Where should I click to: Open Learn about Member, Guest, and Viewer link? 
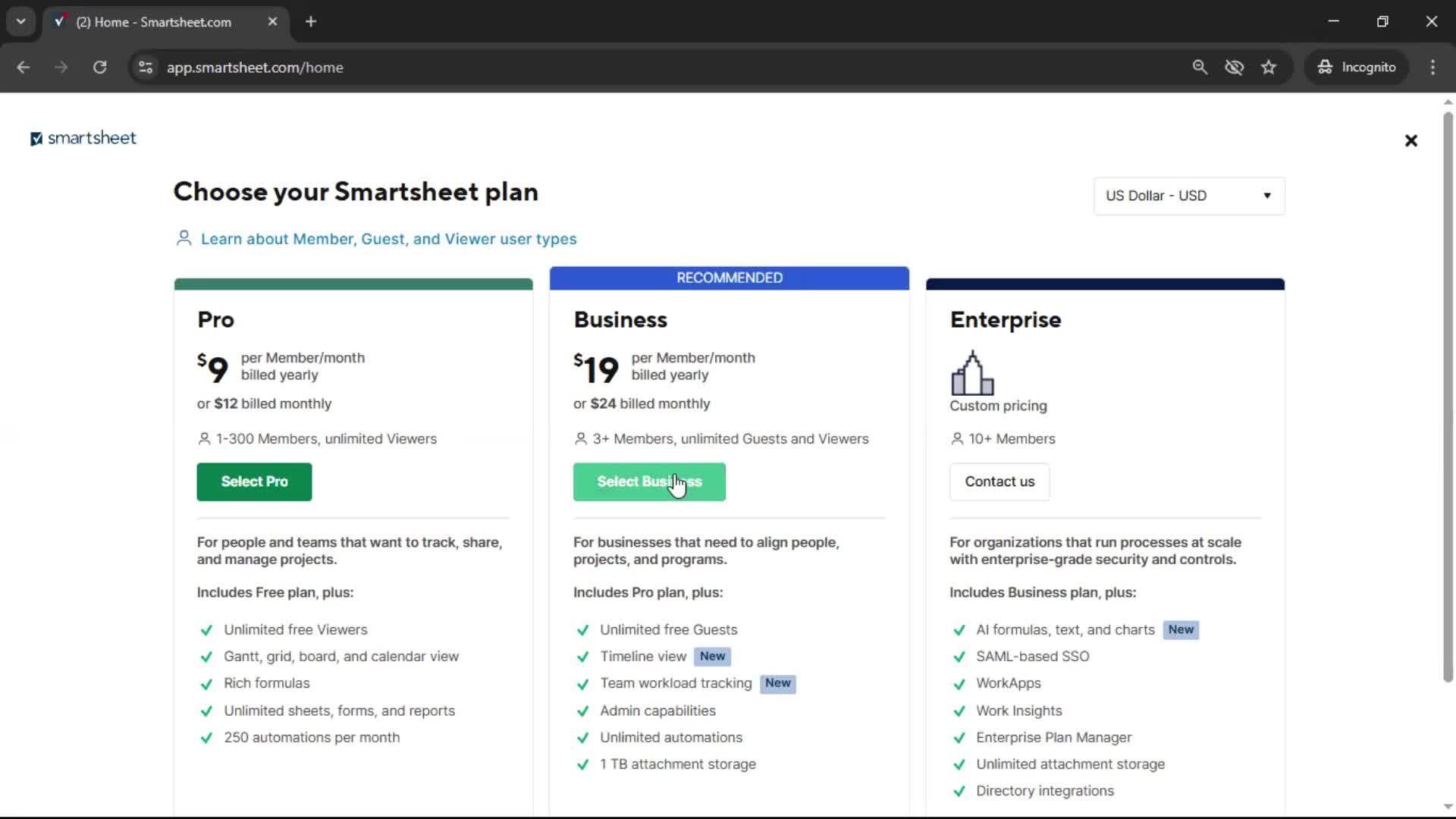(388, 239)
